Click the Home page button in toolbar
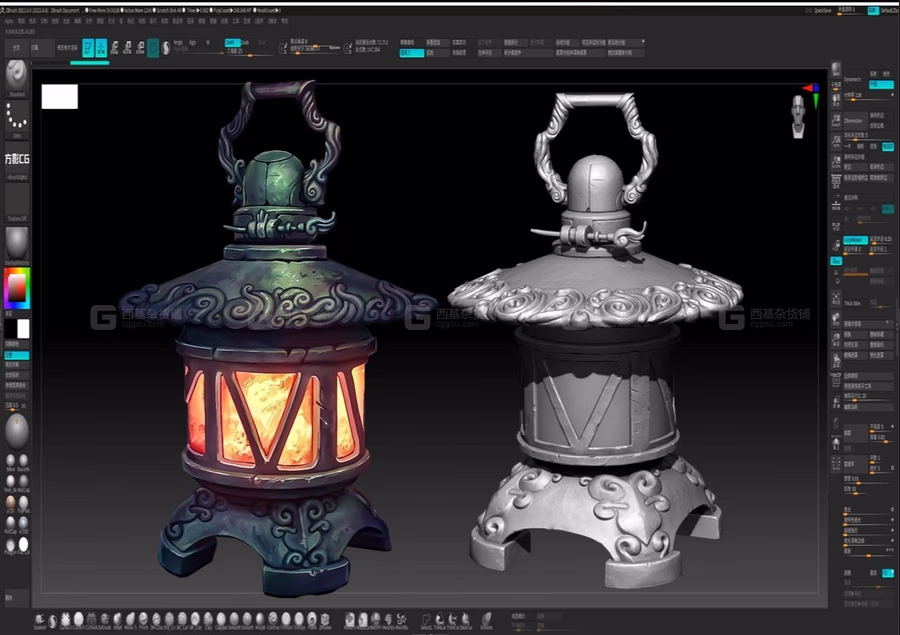900x635 pixels. pyautogui.click(x=16, y=48)
